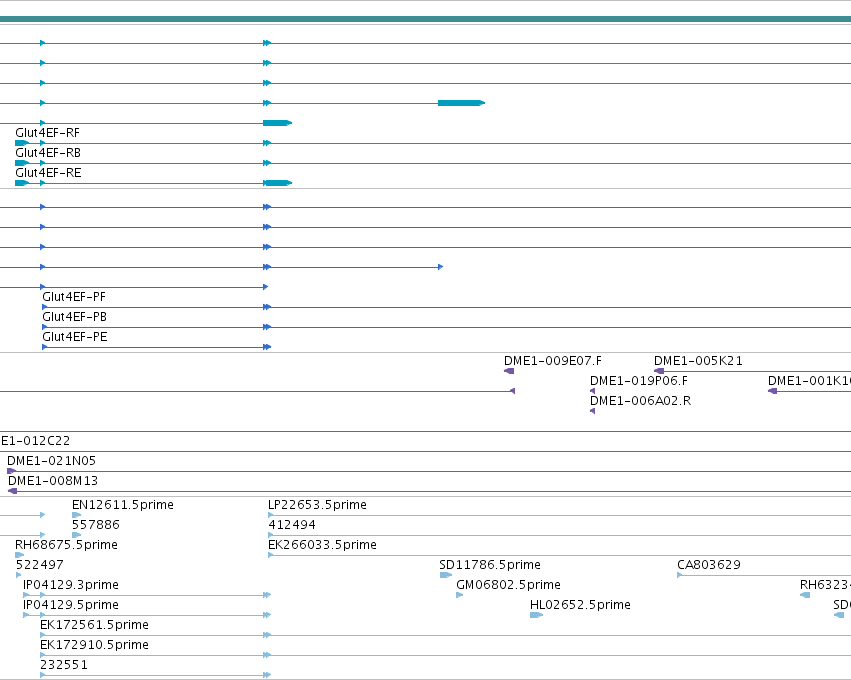This screenshot has width=851, height=680.
Task: Click the teal chromosome scale bar
Action: pos(426,20)
